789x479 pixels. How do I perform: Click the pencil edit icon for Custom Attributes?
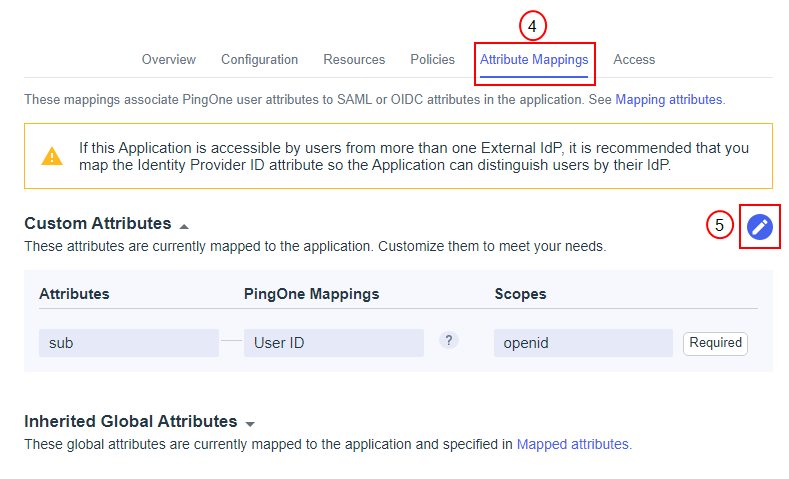click(759, 227)
